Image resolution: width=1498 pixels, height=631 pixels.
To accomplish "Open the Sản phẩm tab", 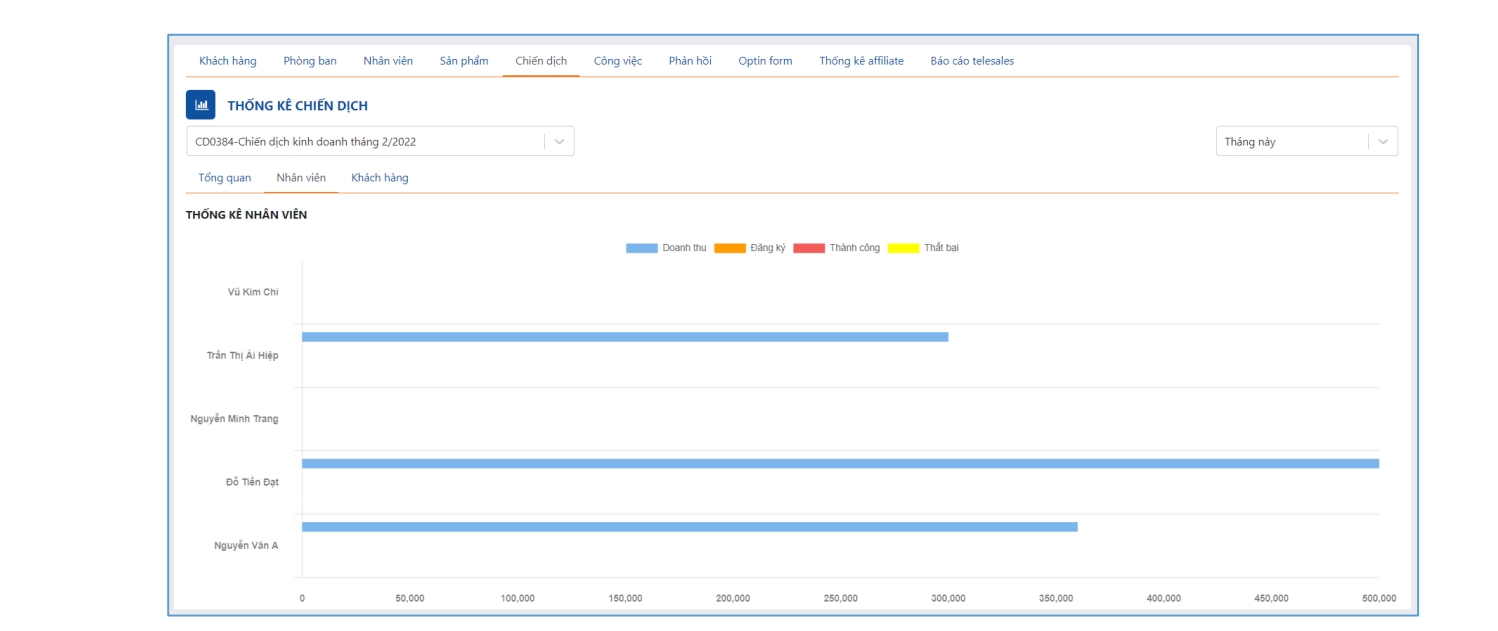I will [x=464, y=61].
